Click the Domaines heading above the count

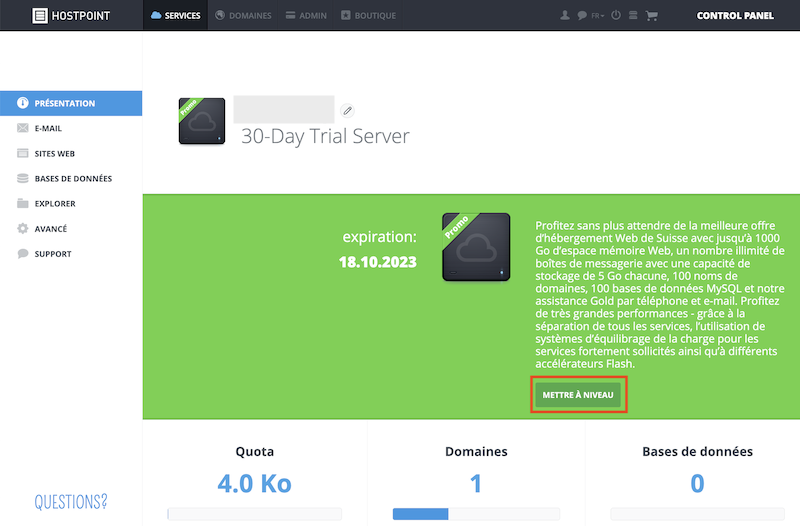click(476, 452)
